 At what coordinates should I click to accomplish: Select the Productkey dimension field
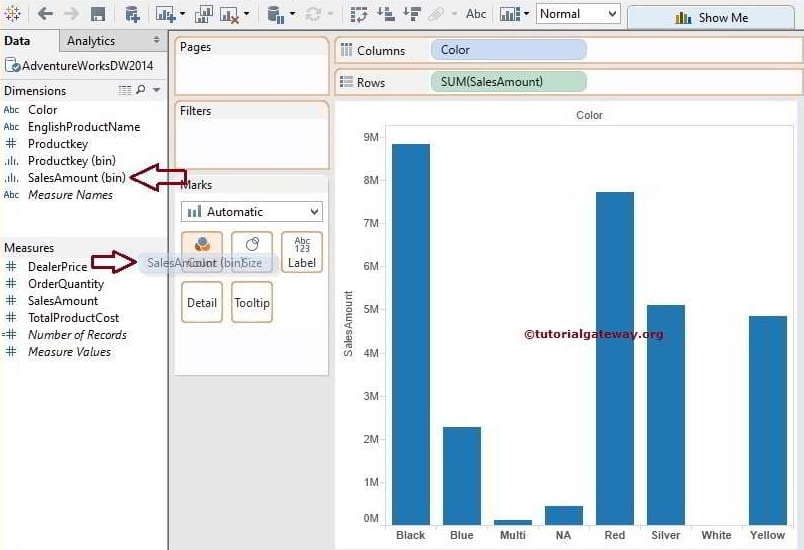pos(58,144)
